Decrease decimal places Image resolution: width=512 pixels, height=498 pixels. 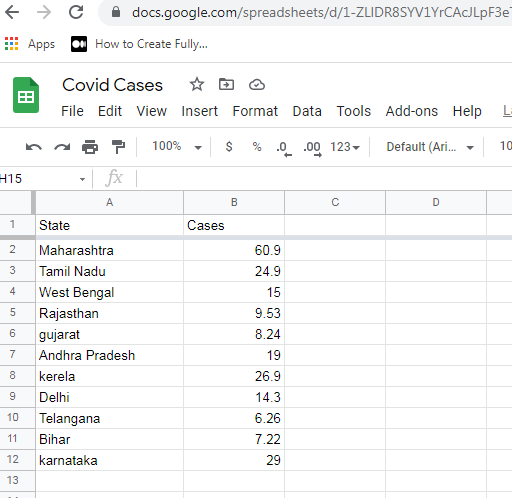coord(284,148)
